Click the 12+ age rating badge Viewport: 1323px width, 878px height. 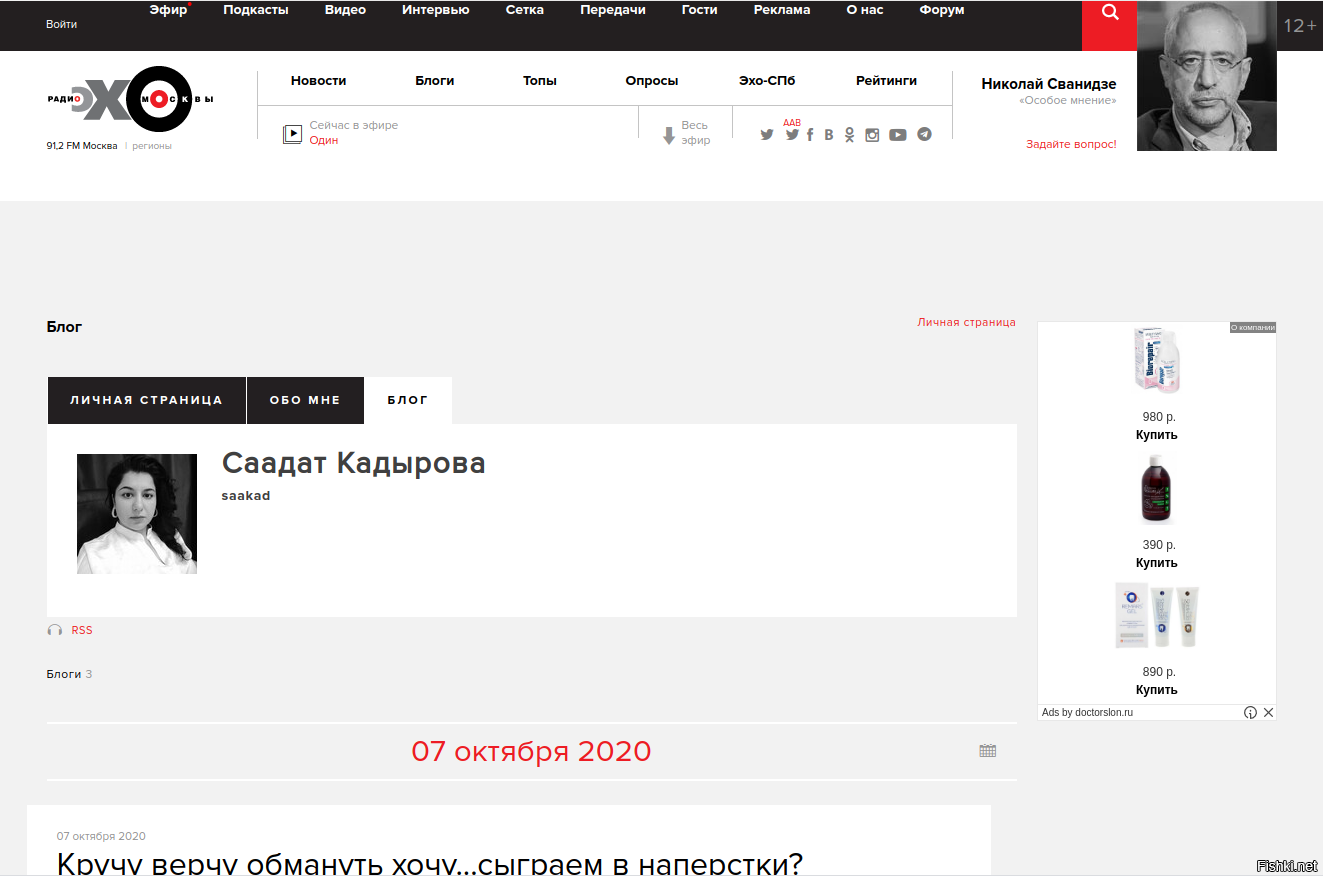click(1300, 26)
